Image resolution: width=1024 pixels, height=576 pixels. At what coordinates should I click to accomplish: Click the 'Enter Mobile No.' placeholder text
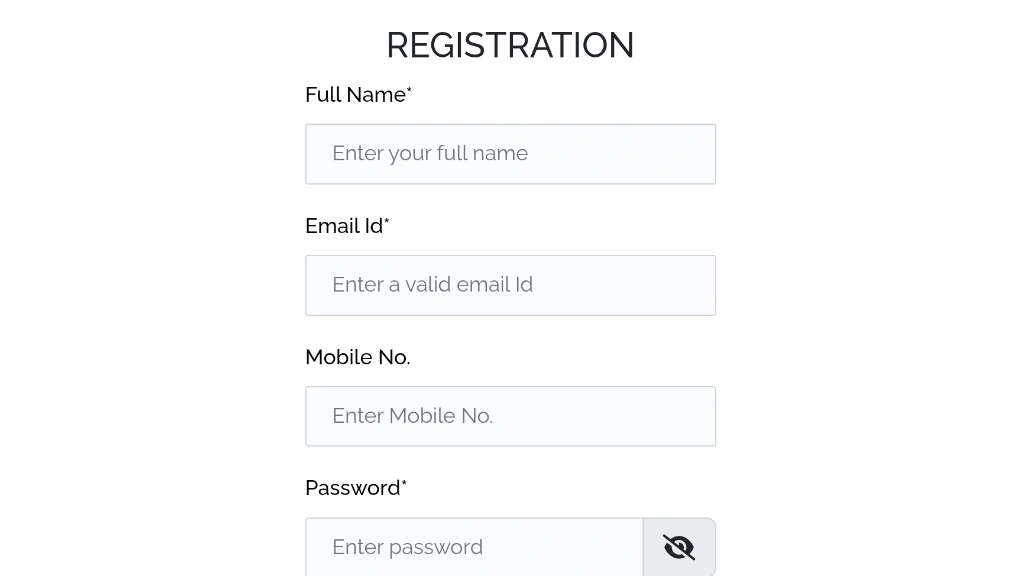point(413,416)
